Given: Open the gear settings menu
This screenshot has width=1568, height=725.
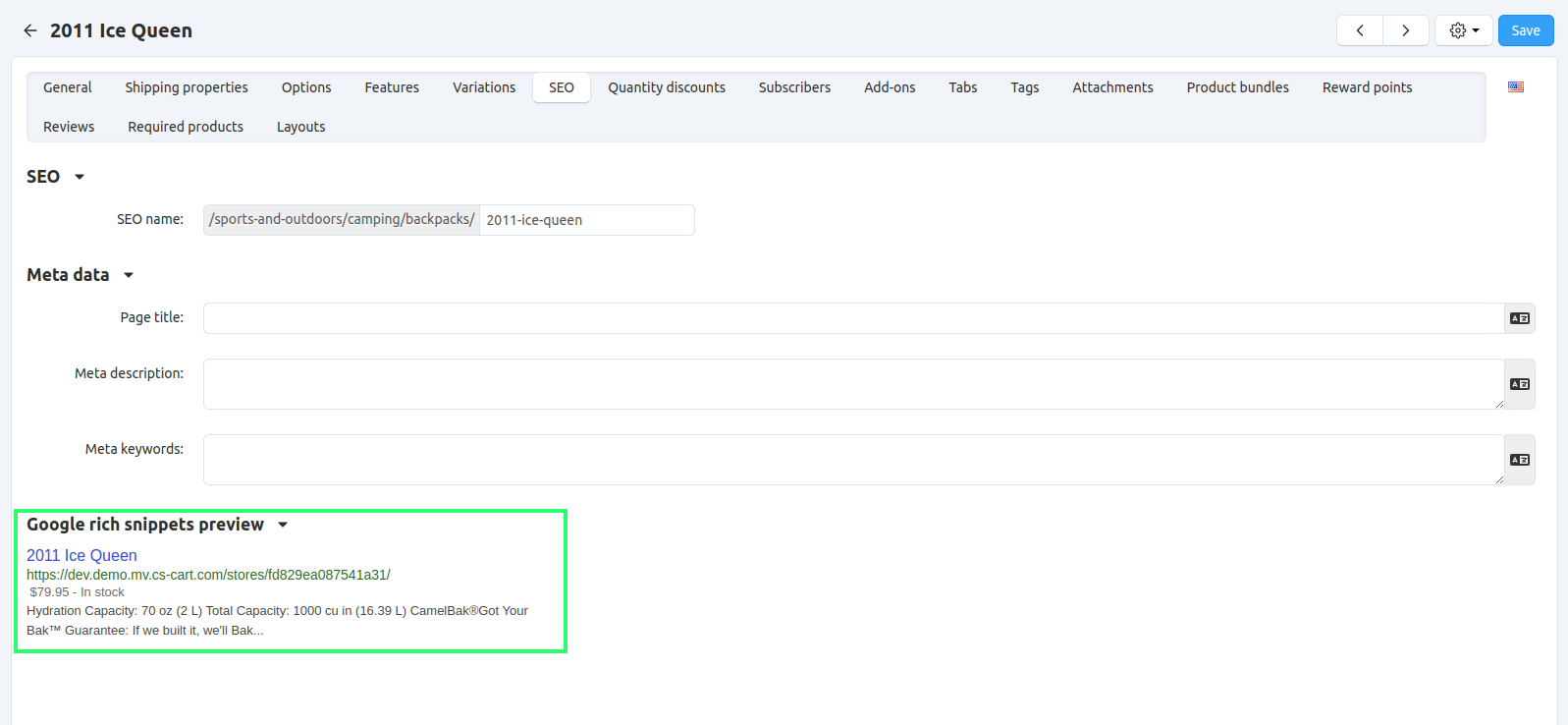Looking at the screenshot, I should coord(1464,30).
